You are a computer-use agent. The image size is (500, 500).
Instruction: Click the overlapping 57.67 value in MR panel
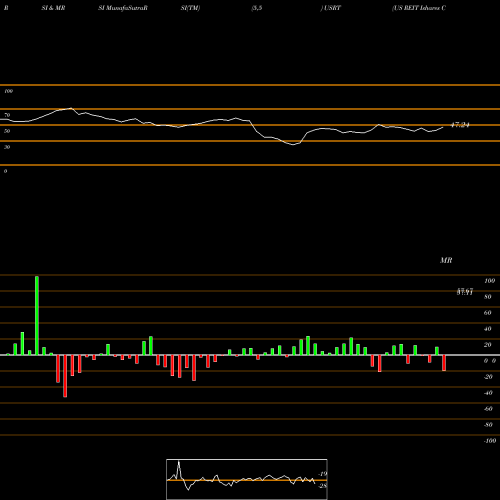465,292
